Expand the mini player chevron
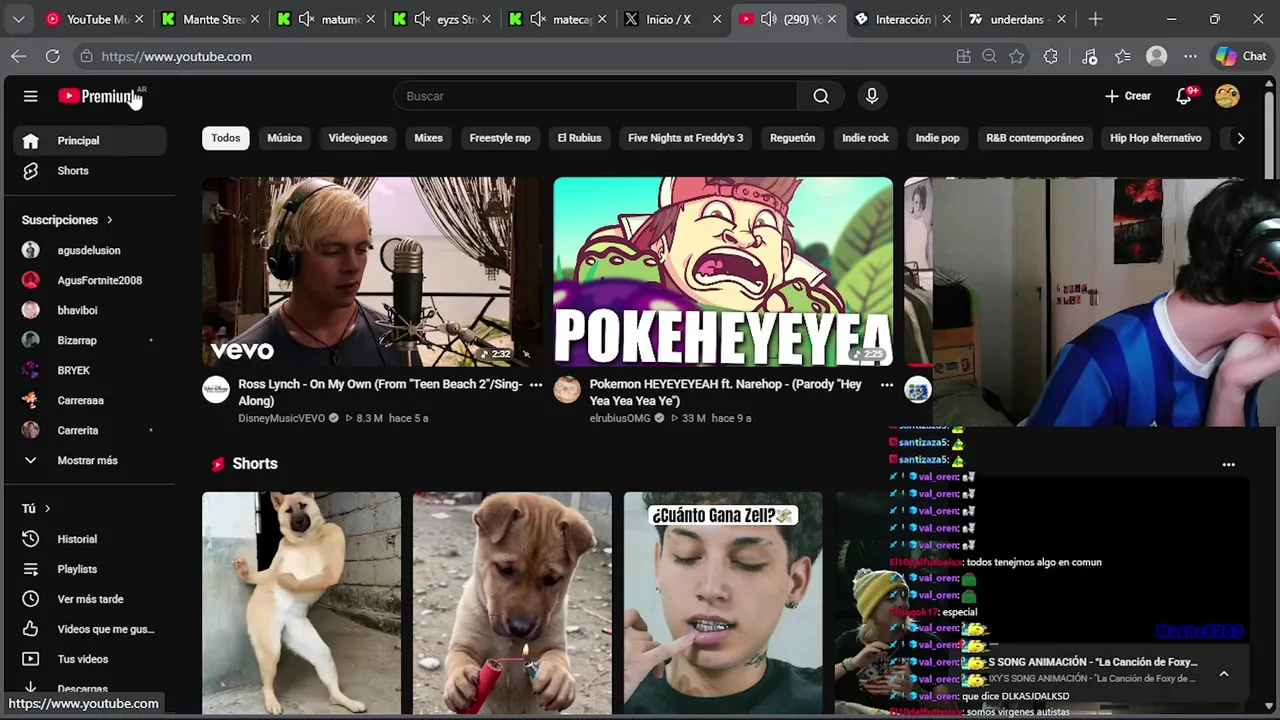Viewport: 1280px width, 720px height. 1223,674
